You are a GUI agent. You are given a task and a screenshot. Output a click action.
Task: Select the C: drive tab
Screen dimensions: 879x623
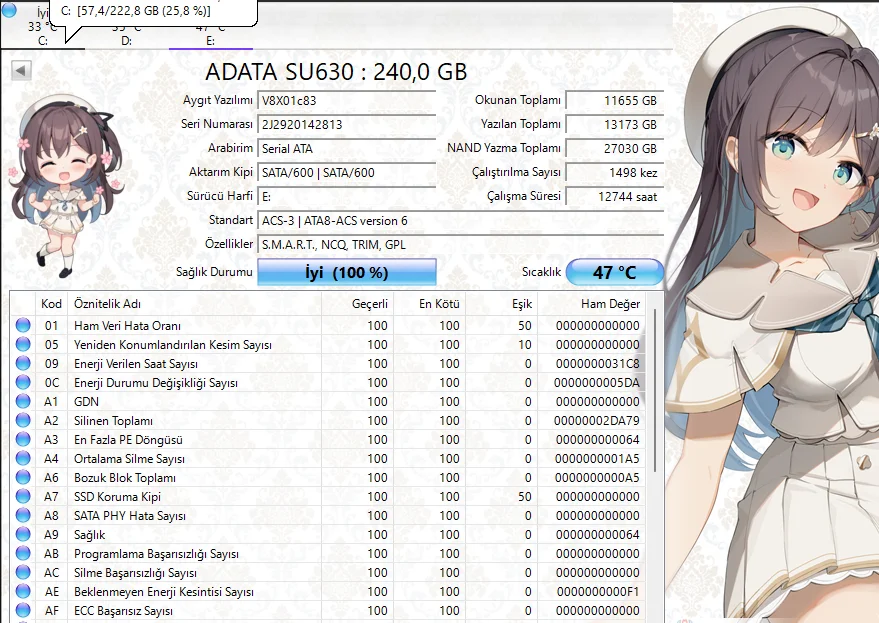click(43, 26)
